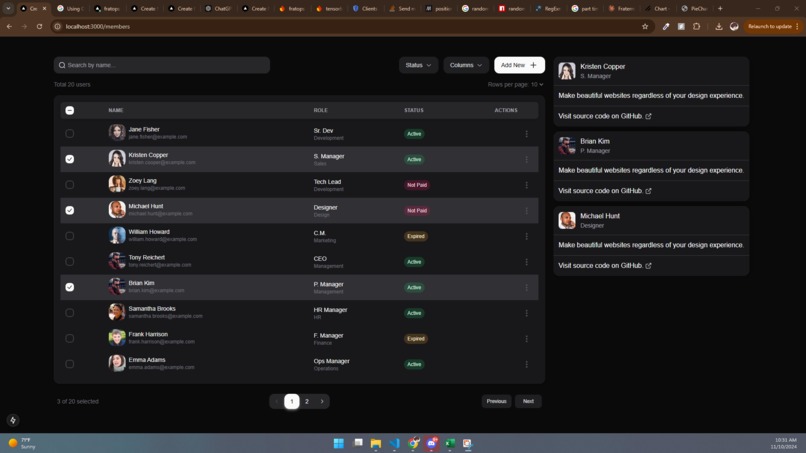Check the Jane Fisher row checkbox

tap(69, 134)
